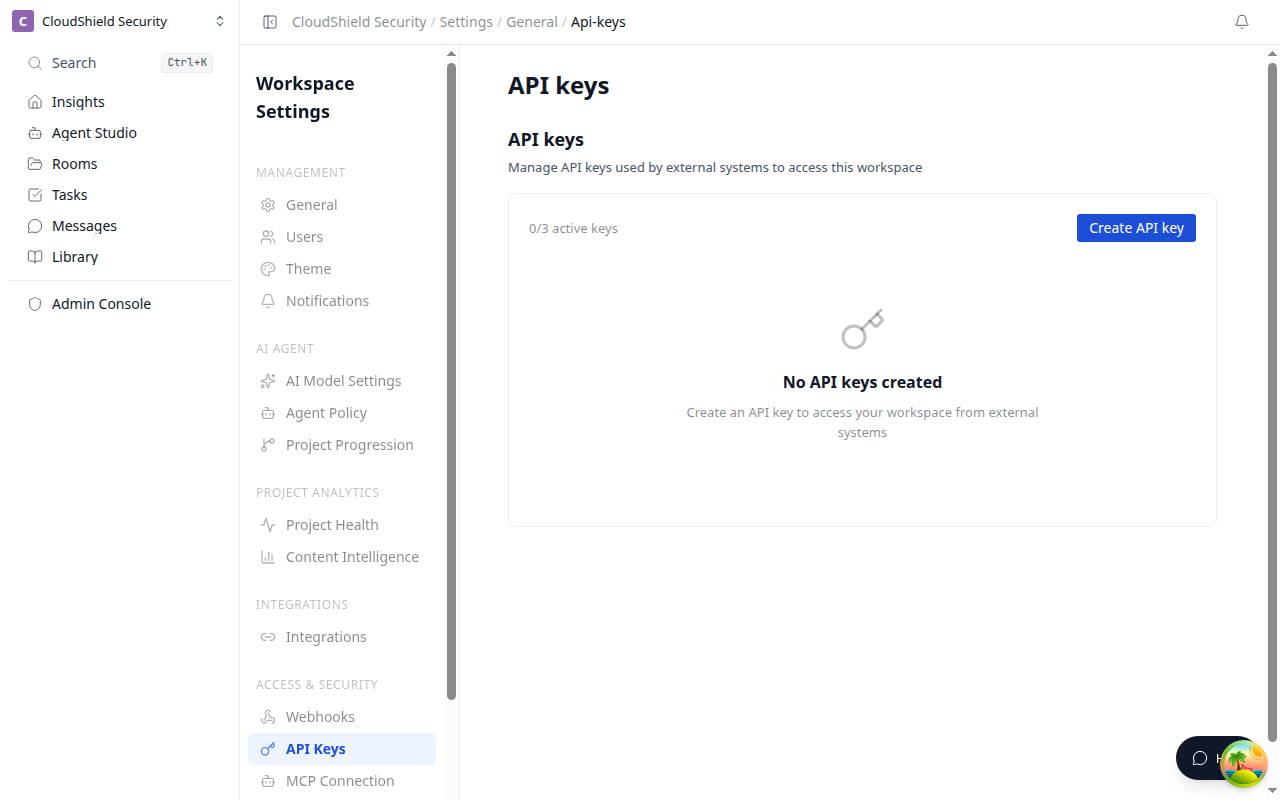Viewport: 1280px width, 800px height.
Task: Click the Agent Studio robot icon
Action: [35, 133]
